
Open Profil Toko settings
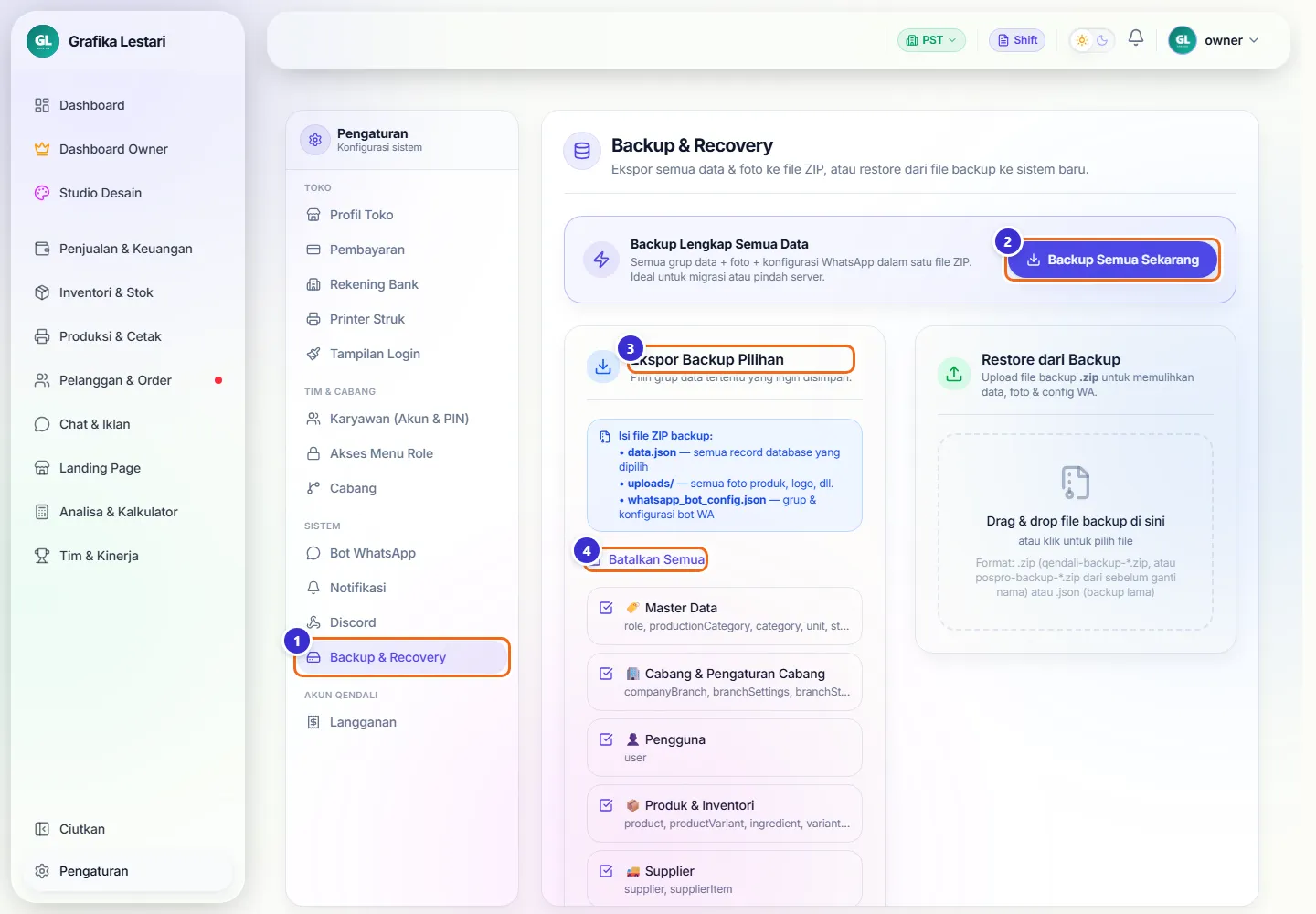coord(402,215)
